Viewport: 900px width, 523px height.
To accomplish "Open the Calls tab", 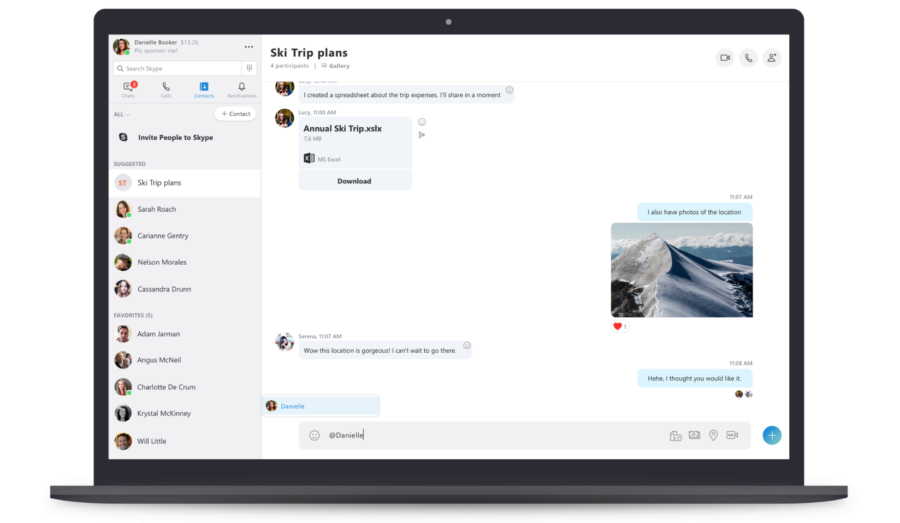I will (x=166, y=90).
